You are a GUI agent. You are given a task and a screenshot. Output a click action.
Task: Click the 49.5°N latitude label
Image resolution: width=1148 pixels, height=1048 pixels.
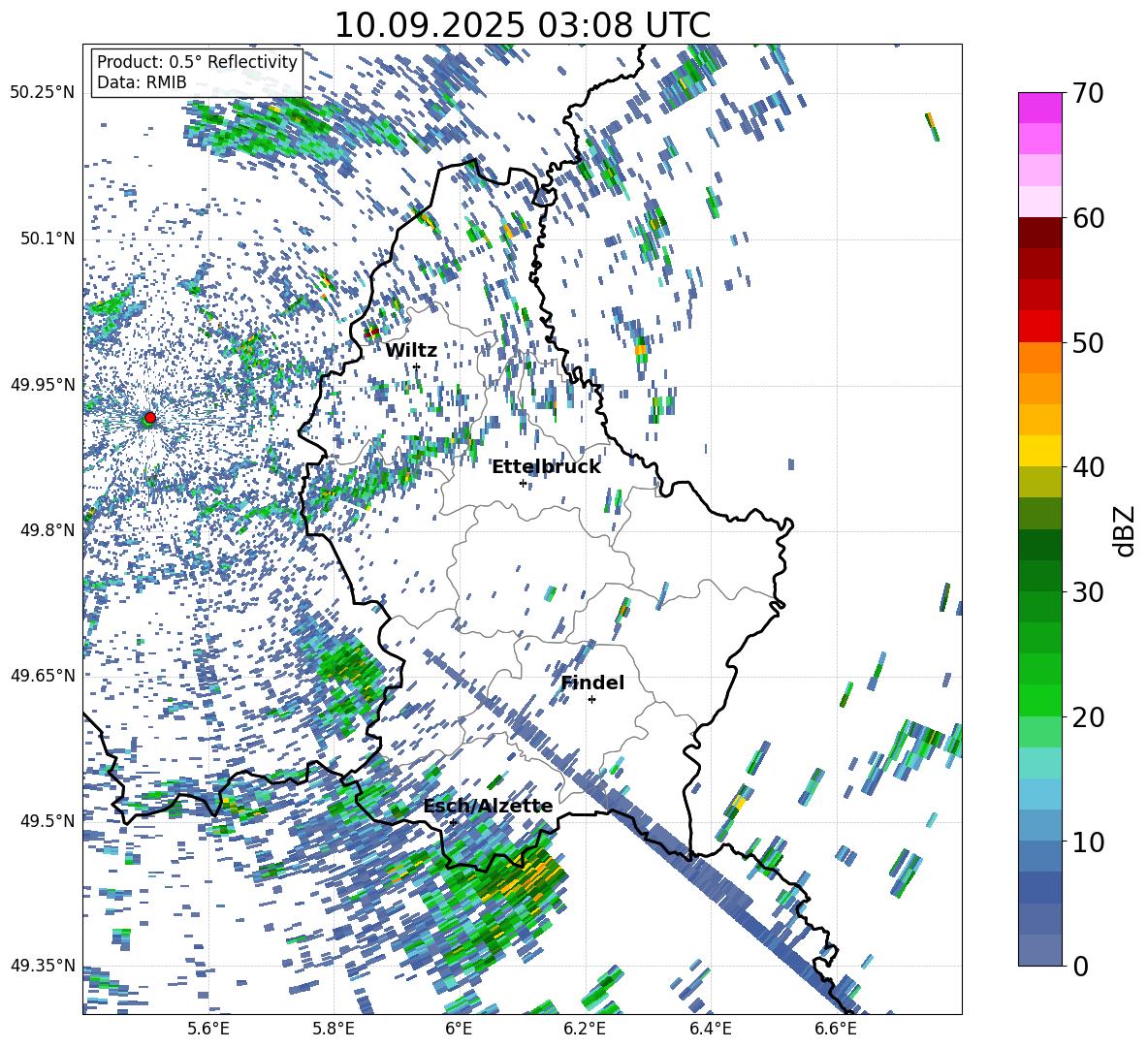click(47, 820)
